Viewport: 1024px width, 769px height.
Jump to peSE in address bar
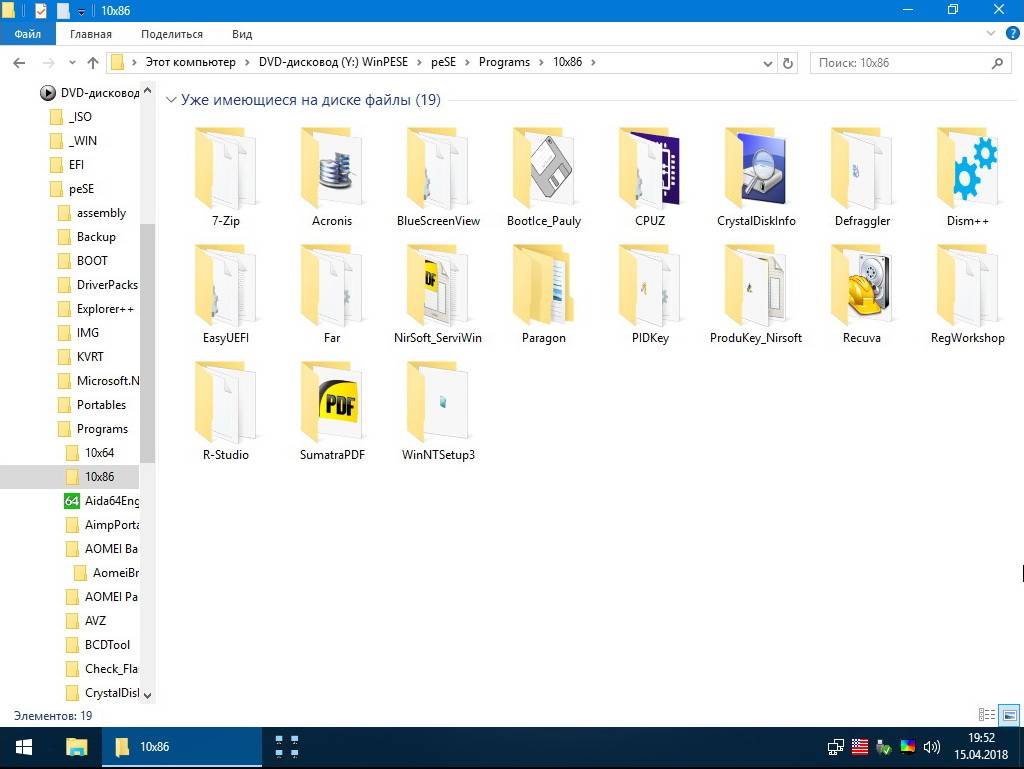[x=443, y=62]
